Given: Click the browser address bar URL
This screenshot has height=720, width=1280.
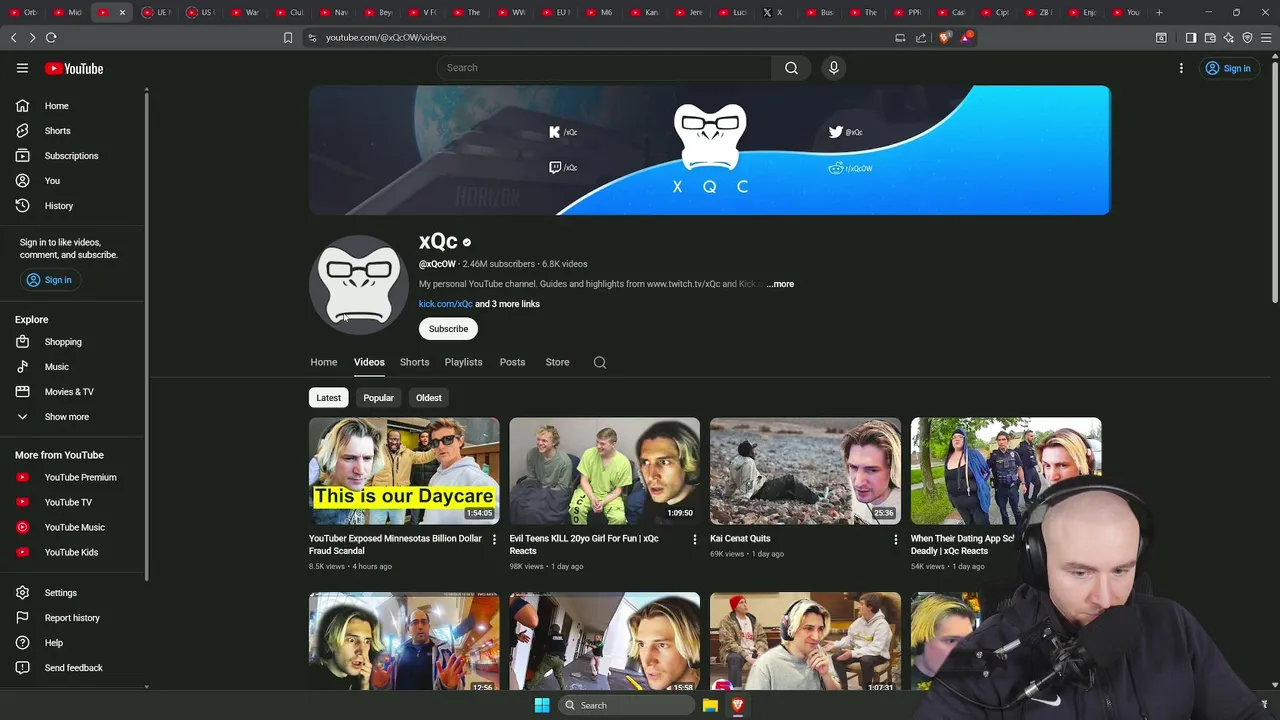Looking at the screenshot, I should click(x=386, y=38).
